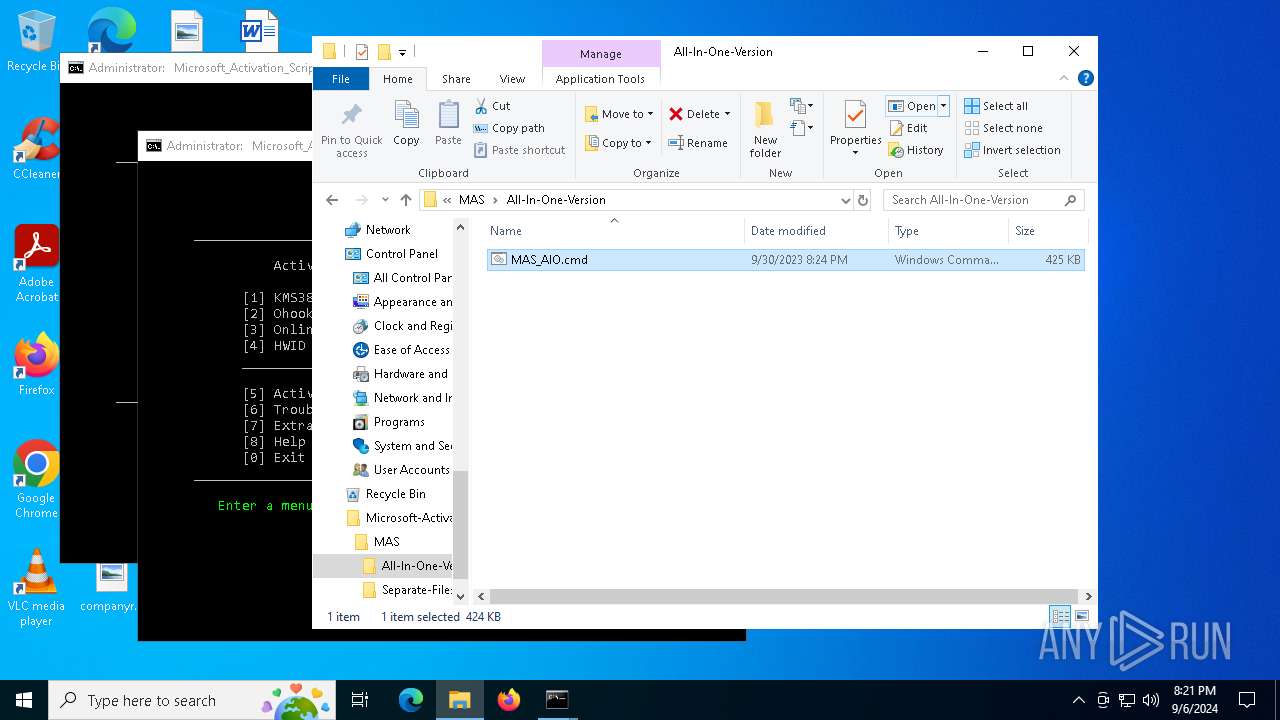Switch to Details view layout
1280x720 pixels.
(x=1060, y=617)
